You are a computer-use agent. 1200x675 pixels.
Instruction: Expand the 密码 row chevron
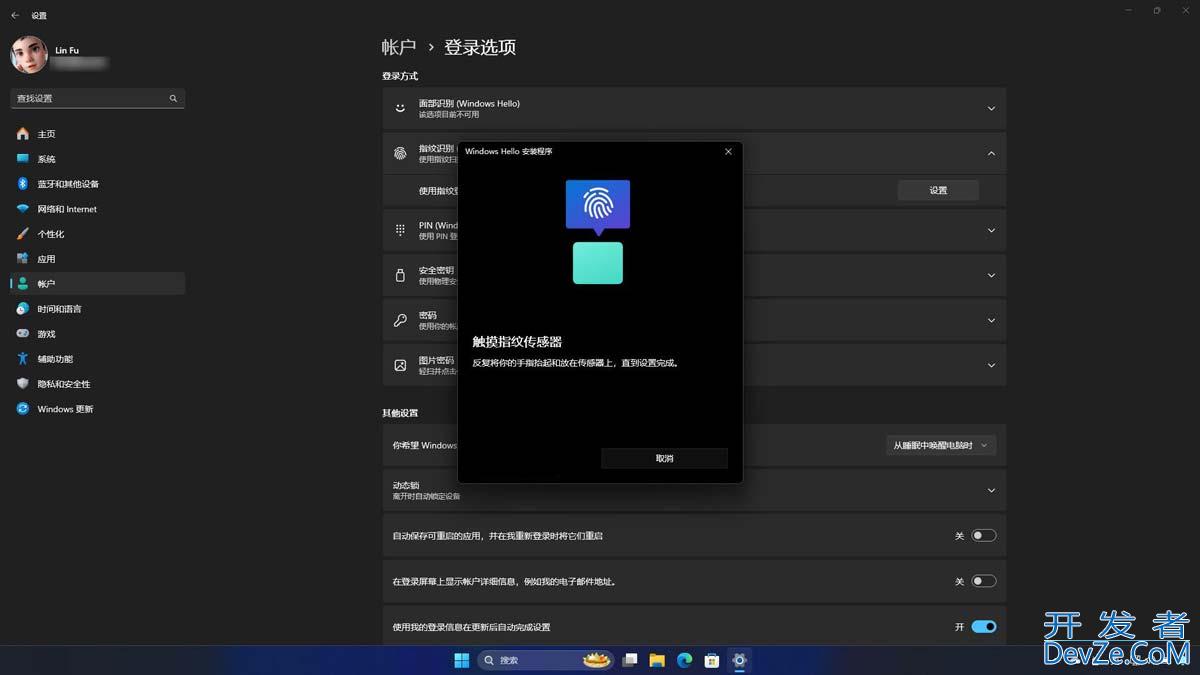(991, 320)
